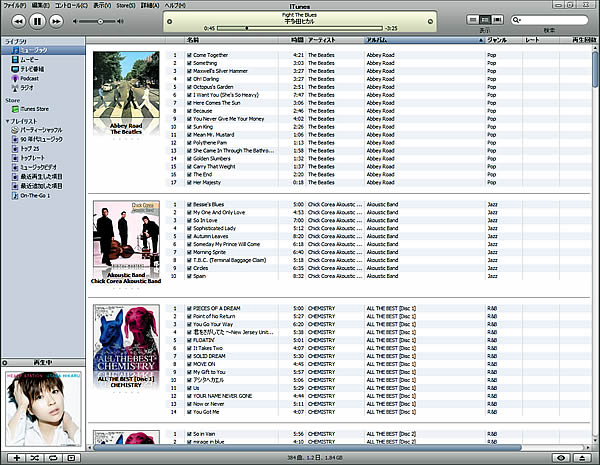Sort by アーティスト column header

tap(334, 40)
